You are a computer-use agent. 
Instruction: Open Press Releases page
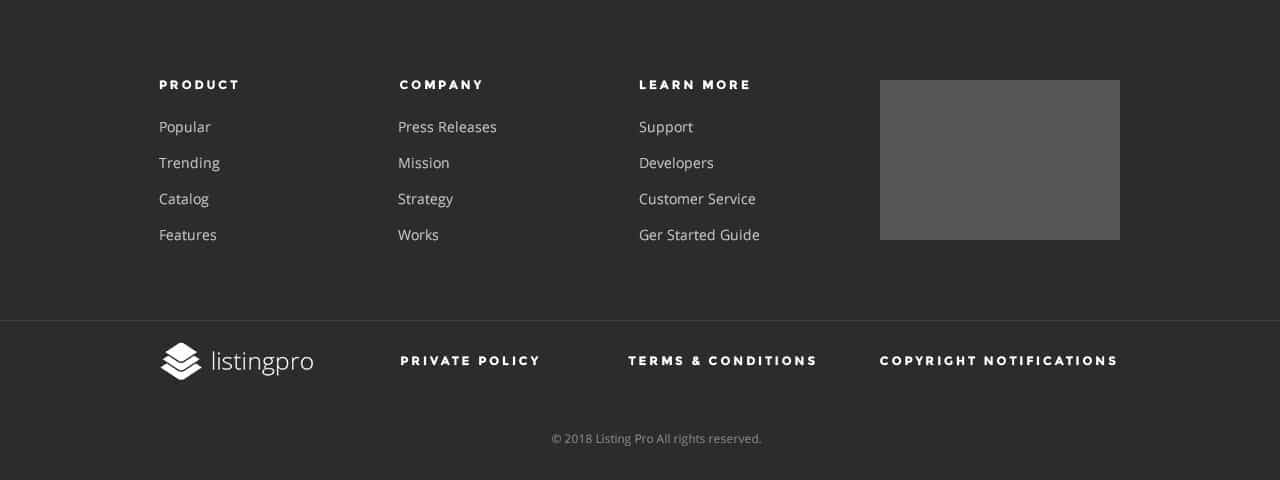click(447, 127)
